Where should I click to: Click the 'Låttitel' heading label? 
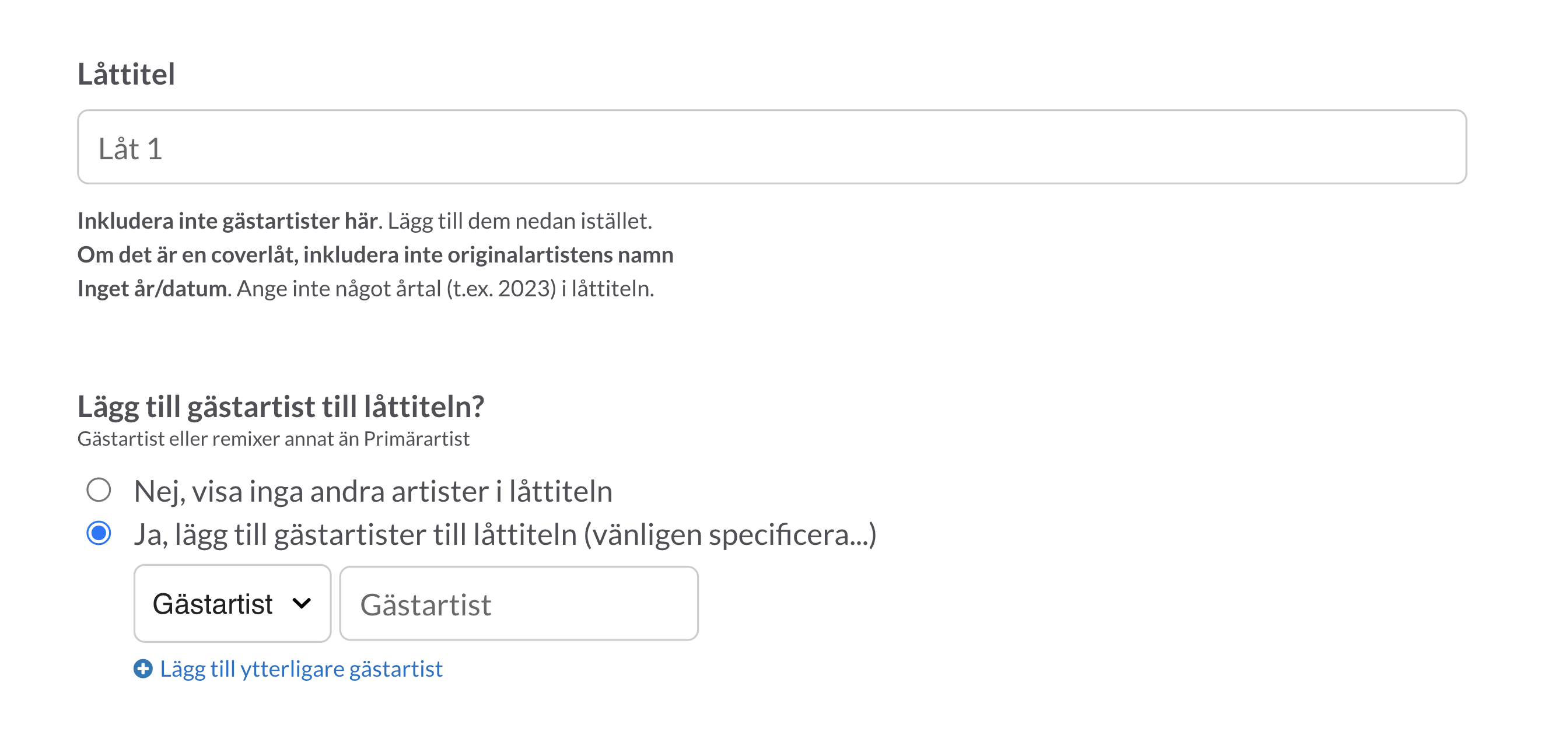pyautogui.click(x=126, y=75)
